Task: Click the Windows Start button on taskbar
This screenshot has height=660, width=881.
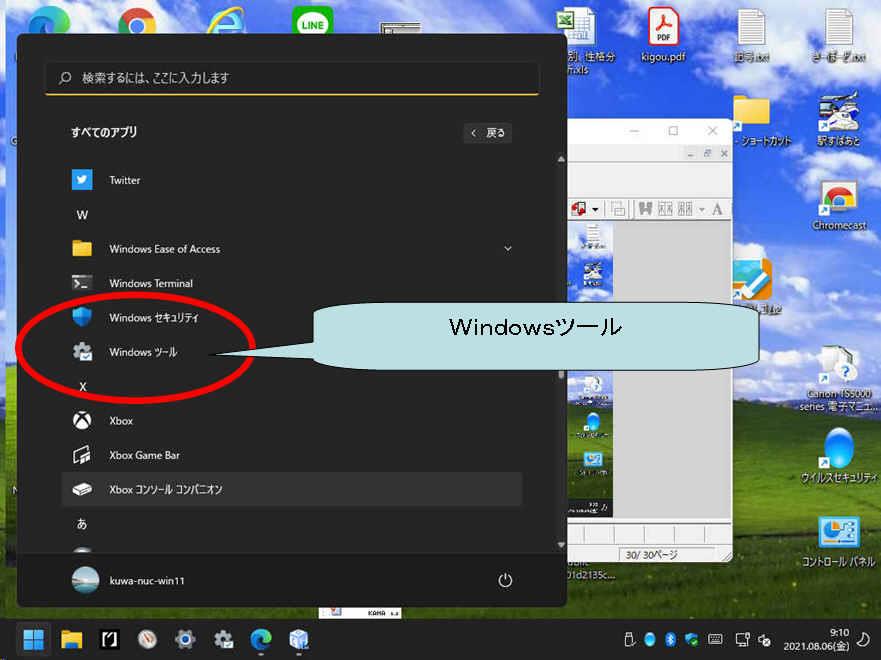Action: (34, 639)
